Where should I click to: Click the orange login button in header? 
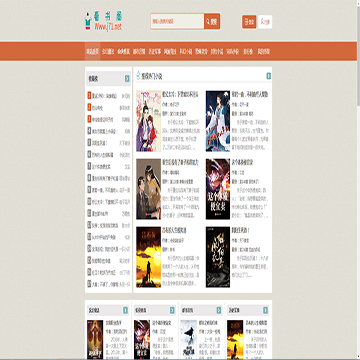pos(249,22)
